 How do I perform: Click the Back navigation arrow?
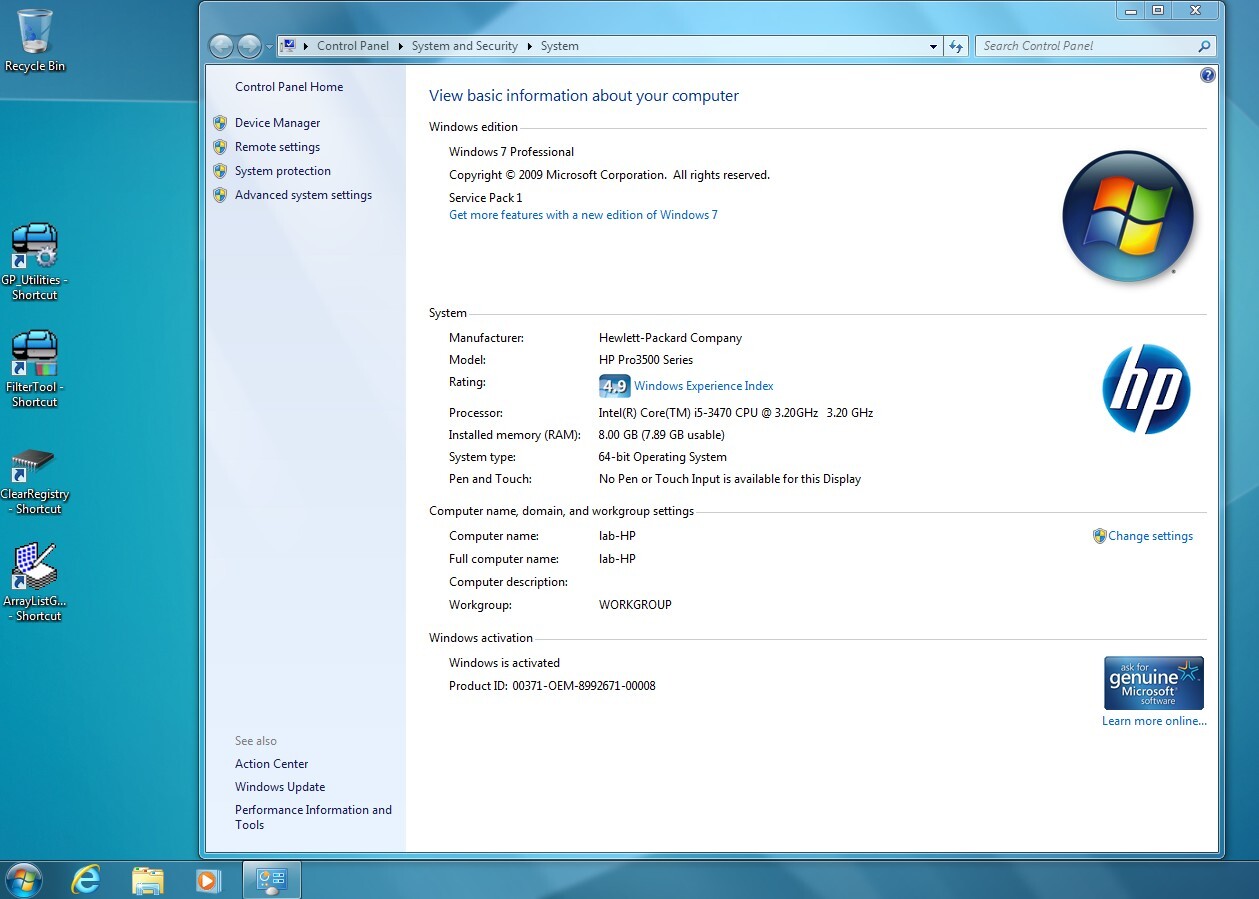221,46
